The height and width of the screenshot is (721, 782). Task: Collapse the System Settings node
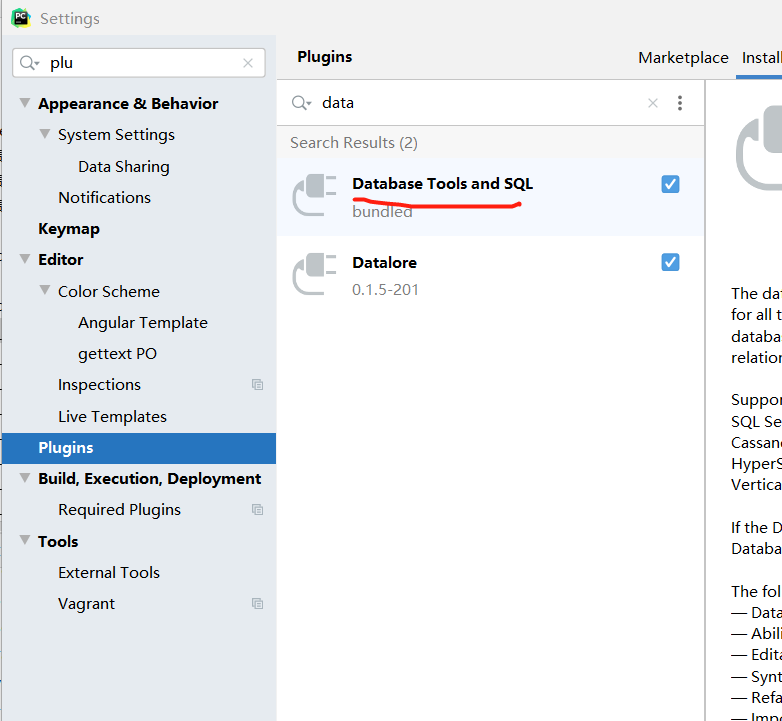point(45,134)
